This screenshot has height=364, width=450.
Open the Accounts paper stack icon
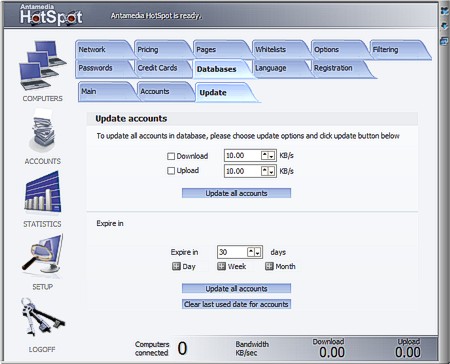click(42, 131)
